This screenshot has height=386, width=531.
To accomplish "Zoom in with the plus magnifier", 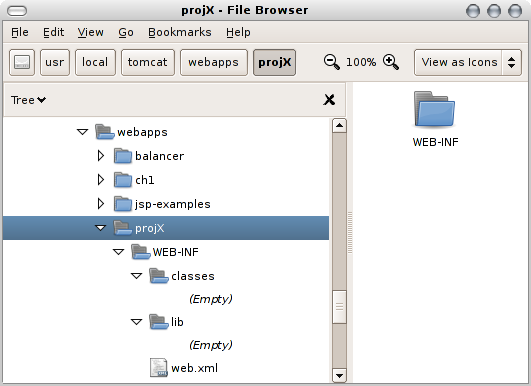I will coord(391,62).
